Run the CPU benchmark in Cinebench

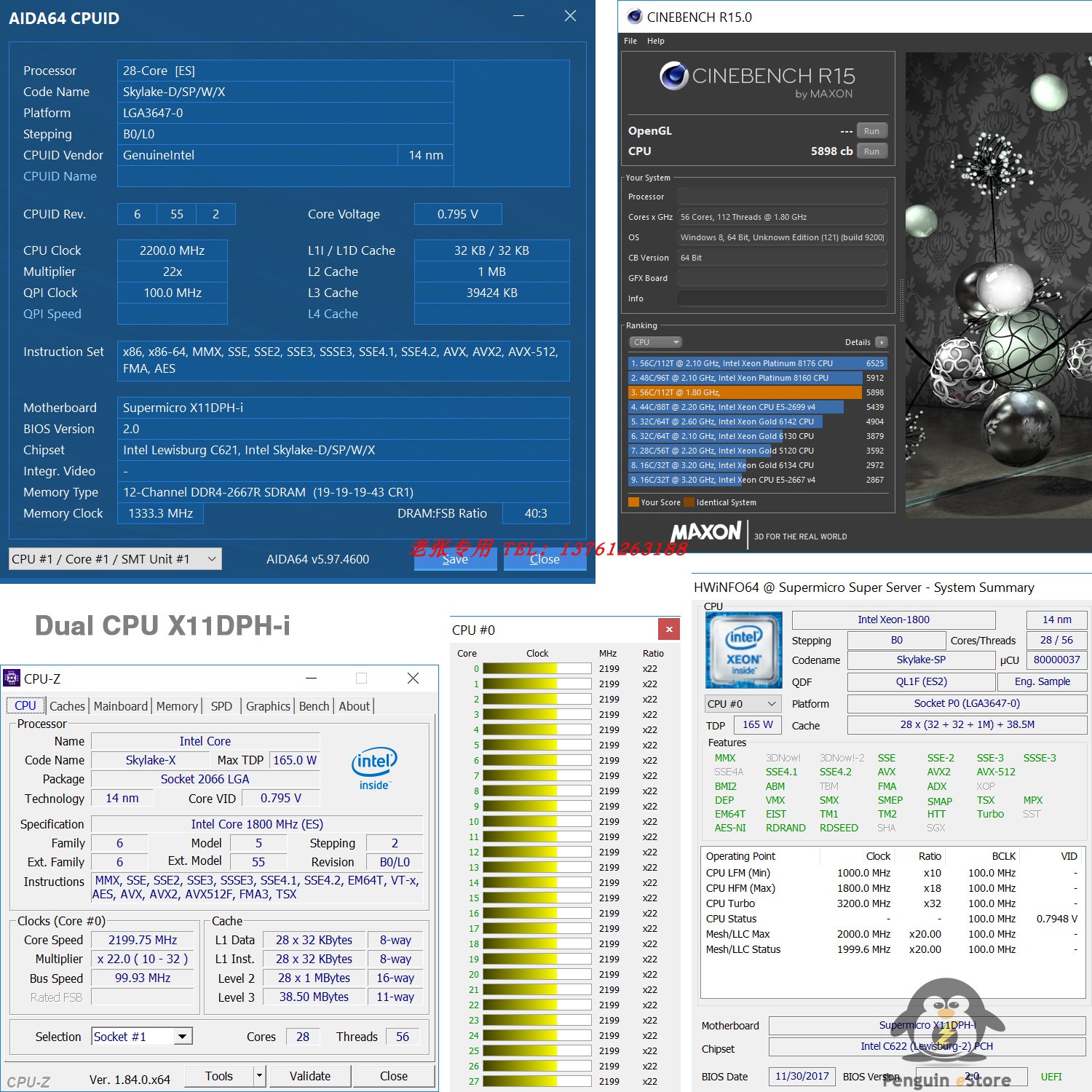tap(871, 151)
